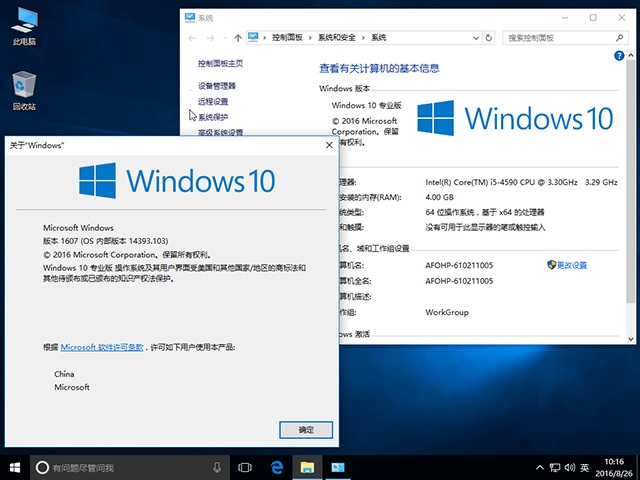
Task: Launch Microsoft Edge from the taskbar
Action: click(277, 467)
